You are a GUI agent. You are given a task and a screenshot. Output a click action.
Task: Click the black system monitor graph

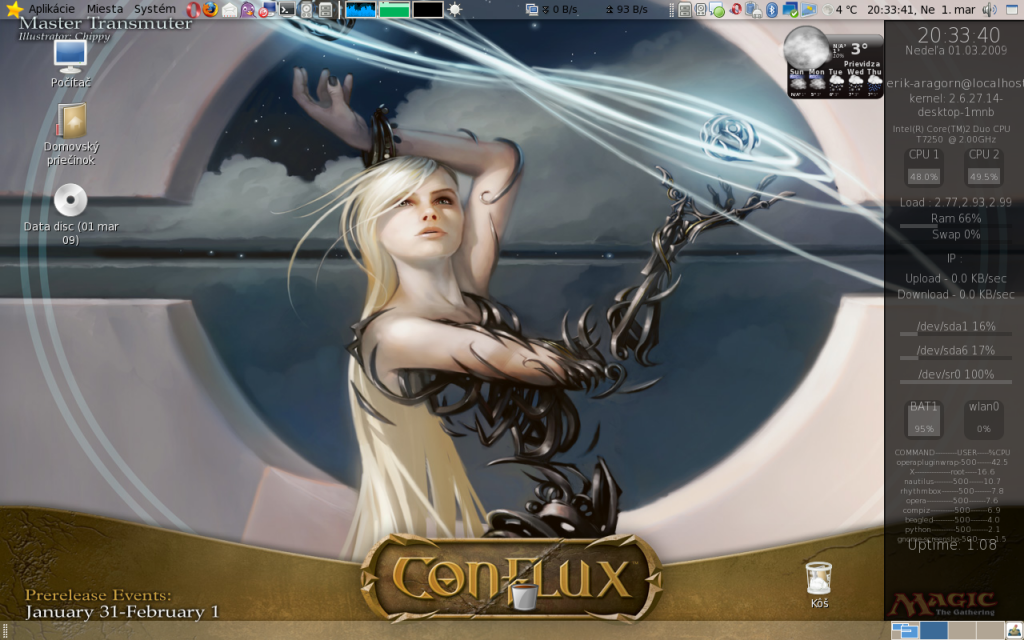pyautogui.click(x=428, y=9)
